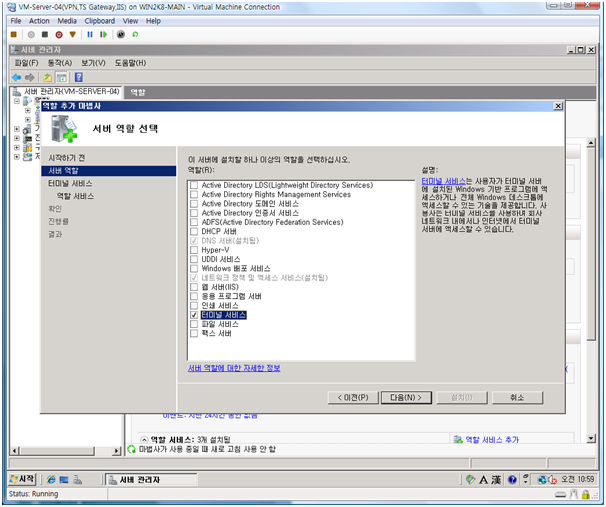Click the lock icon in VM status bar
The image size is (606, 507).
(x=586, y=494)
